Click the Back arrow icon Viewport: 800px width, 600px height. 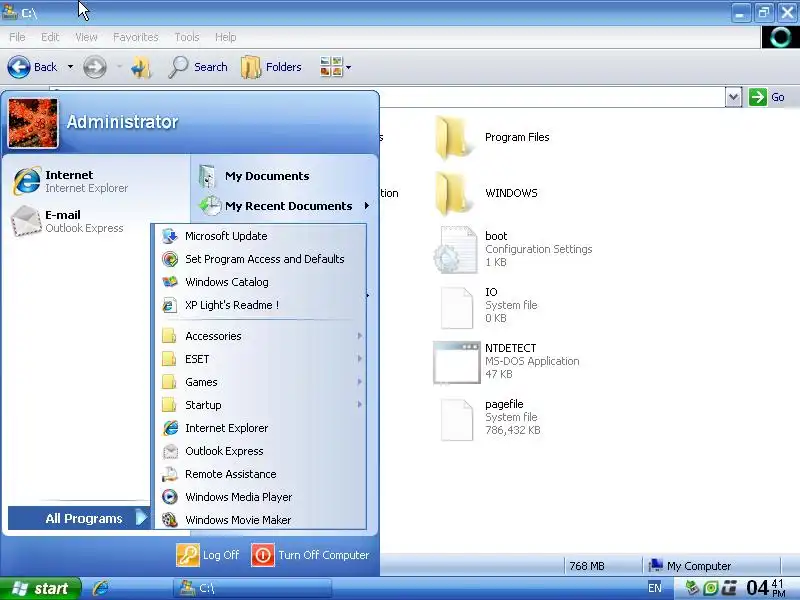pos(19,67)
